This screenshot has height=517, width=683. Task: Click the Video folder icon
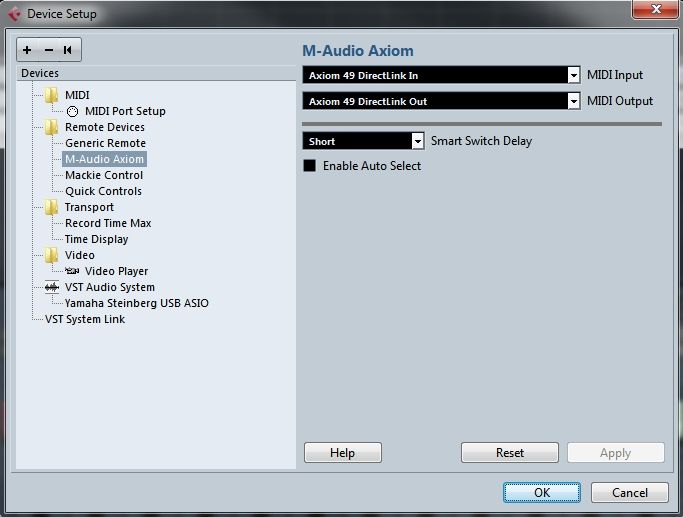click(x=52, y=255)
